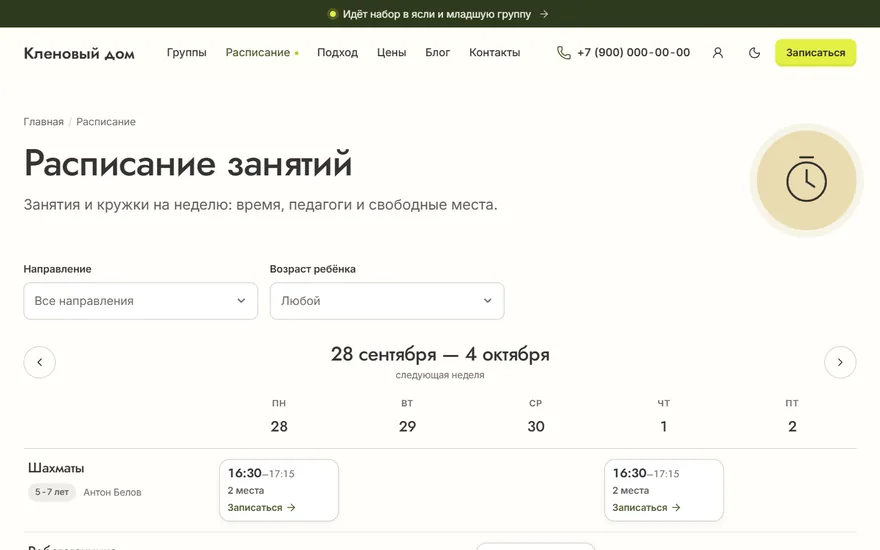Open Блог menu item

[437, 52]
